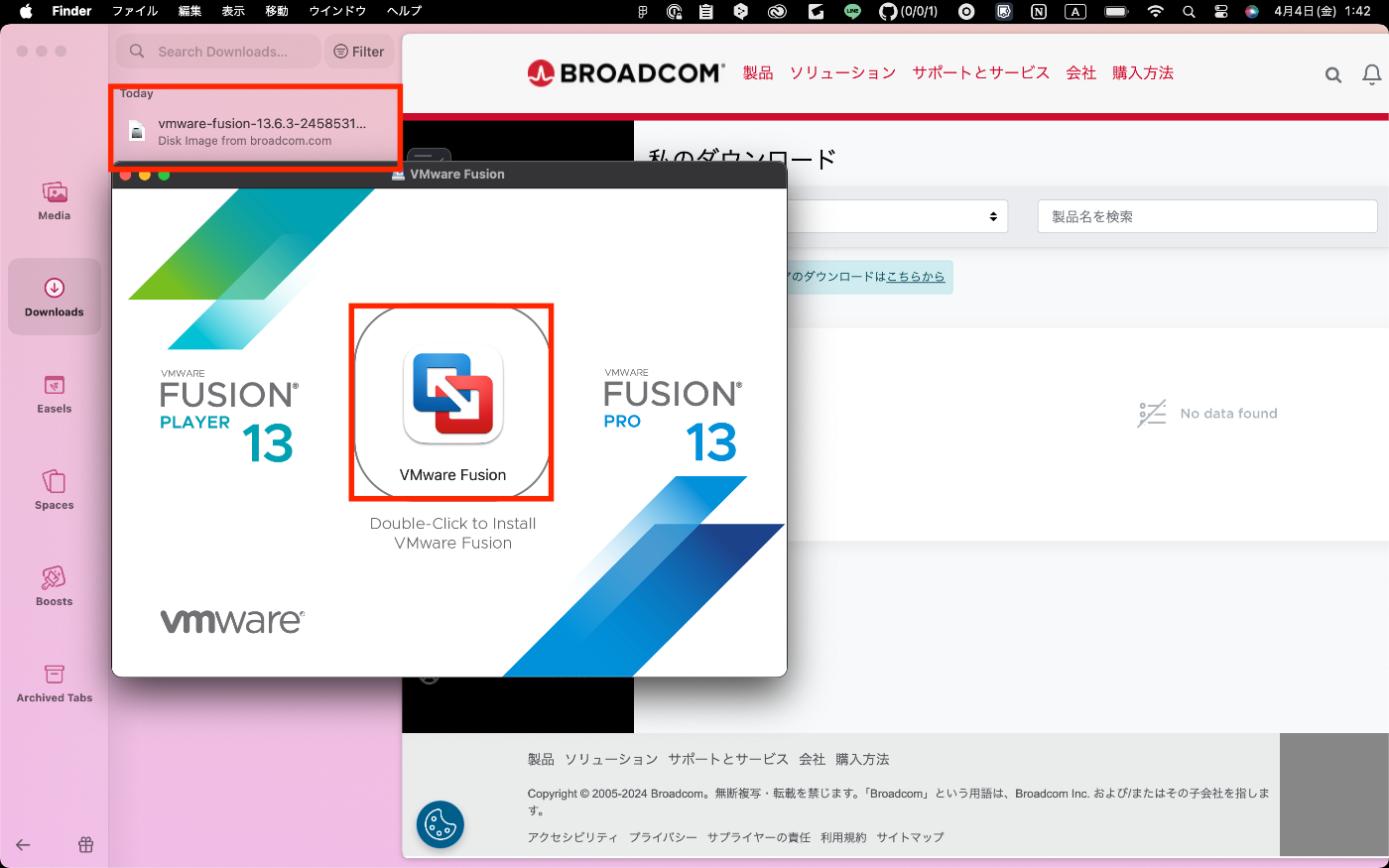1389x868 pixels.
Task: Open the Finder menu in menu bar
Action: pyautogui.click(x=71, y=11)
